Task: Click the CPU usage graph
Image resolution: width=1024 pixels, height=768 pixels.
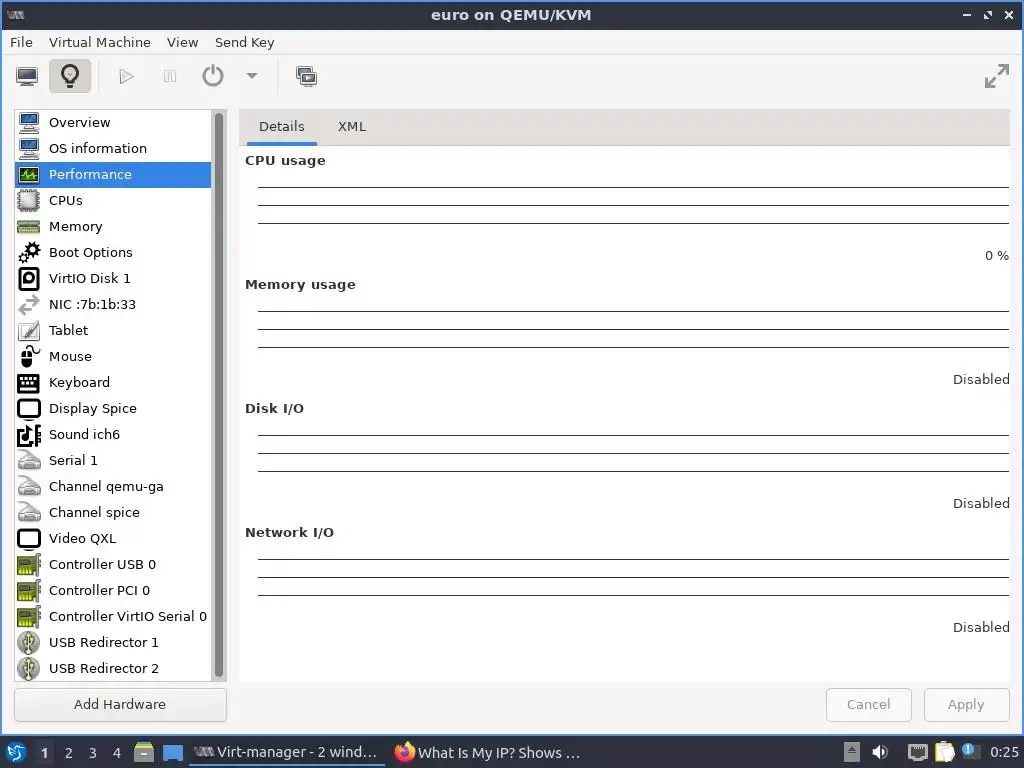Action: [x=633, y=206]
